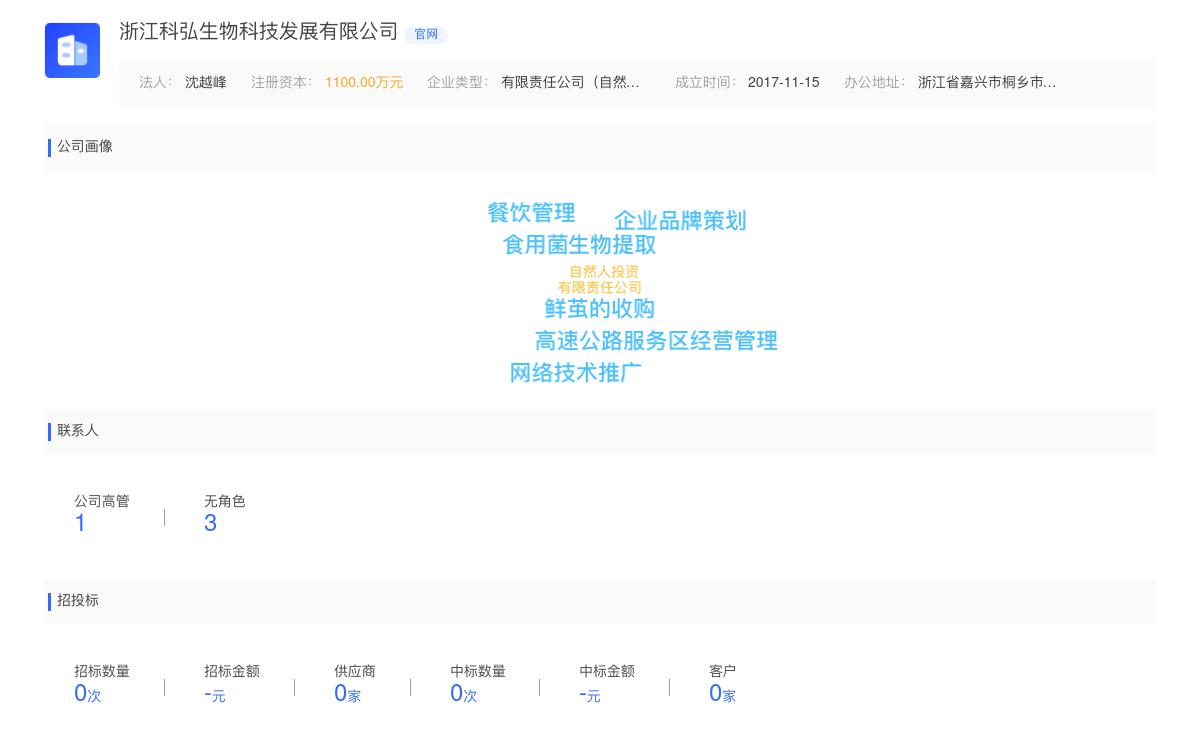The width and height of the screenshot is (1200, 752).
Task: Click office address 浙江省嘉兴市桐乡市…
Action: pyautogui.click(x=987, y=83)
